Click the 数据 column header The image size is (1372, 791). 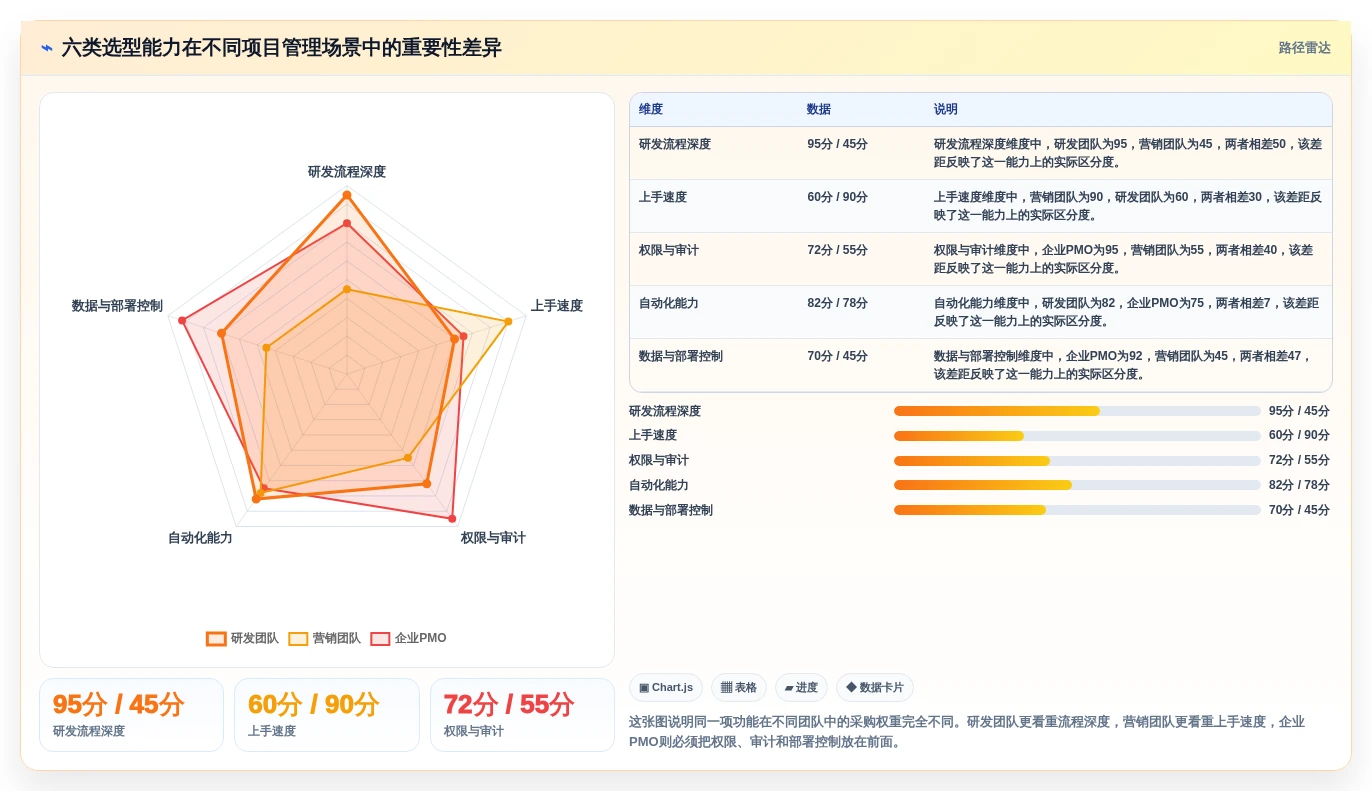point(819,110)
